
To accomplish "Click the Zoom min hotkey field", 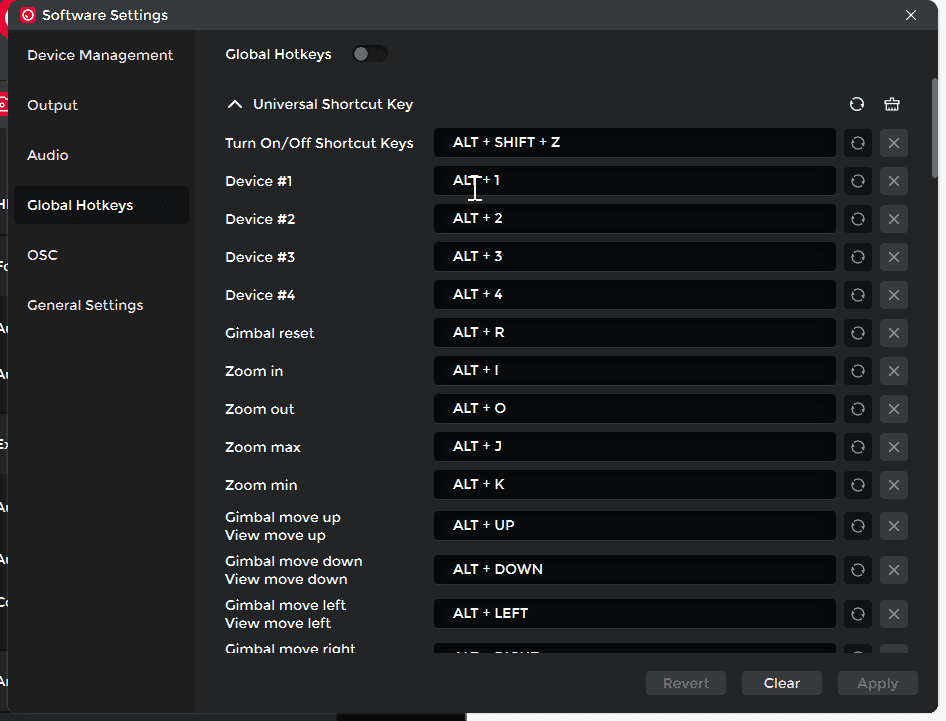I will click(x=634, y=485).
